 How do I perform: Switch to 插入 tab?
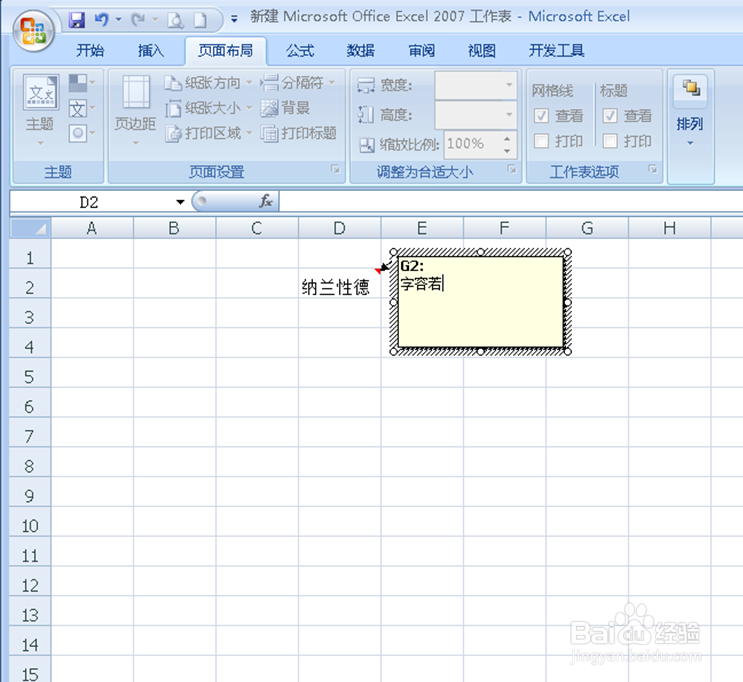coord(151,50)
